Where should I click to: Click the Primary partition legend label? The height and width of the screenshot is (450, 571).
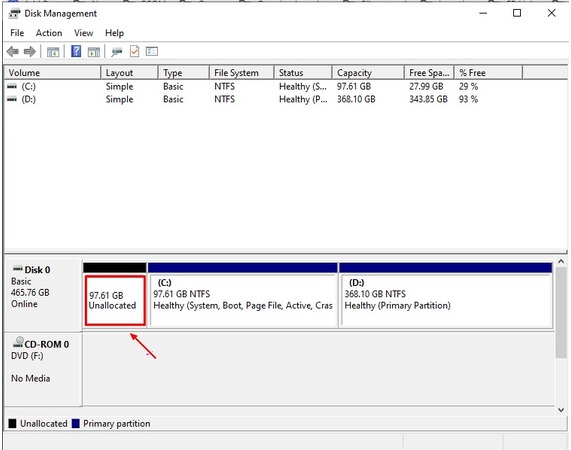pos(117,423)
